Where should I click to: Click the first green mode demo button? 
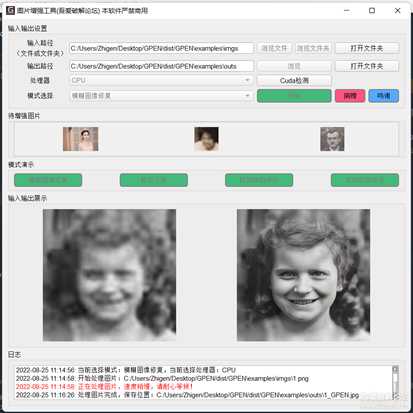coord(48,180)
